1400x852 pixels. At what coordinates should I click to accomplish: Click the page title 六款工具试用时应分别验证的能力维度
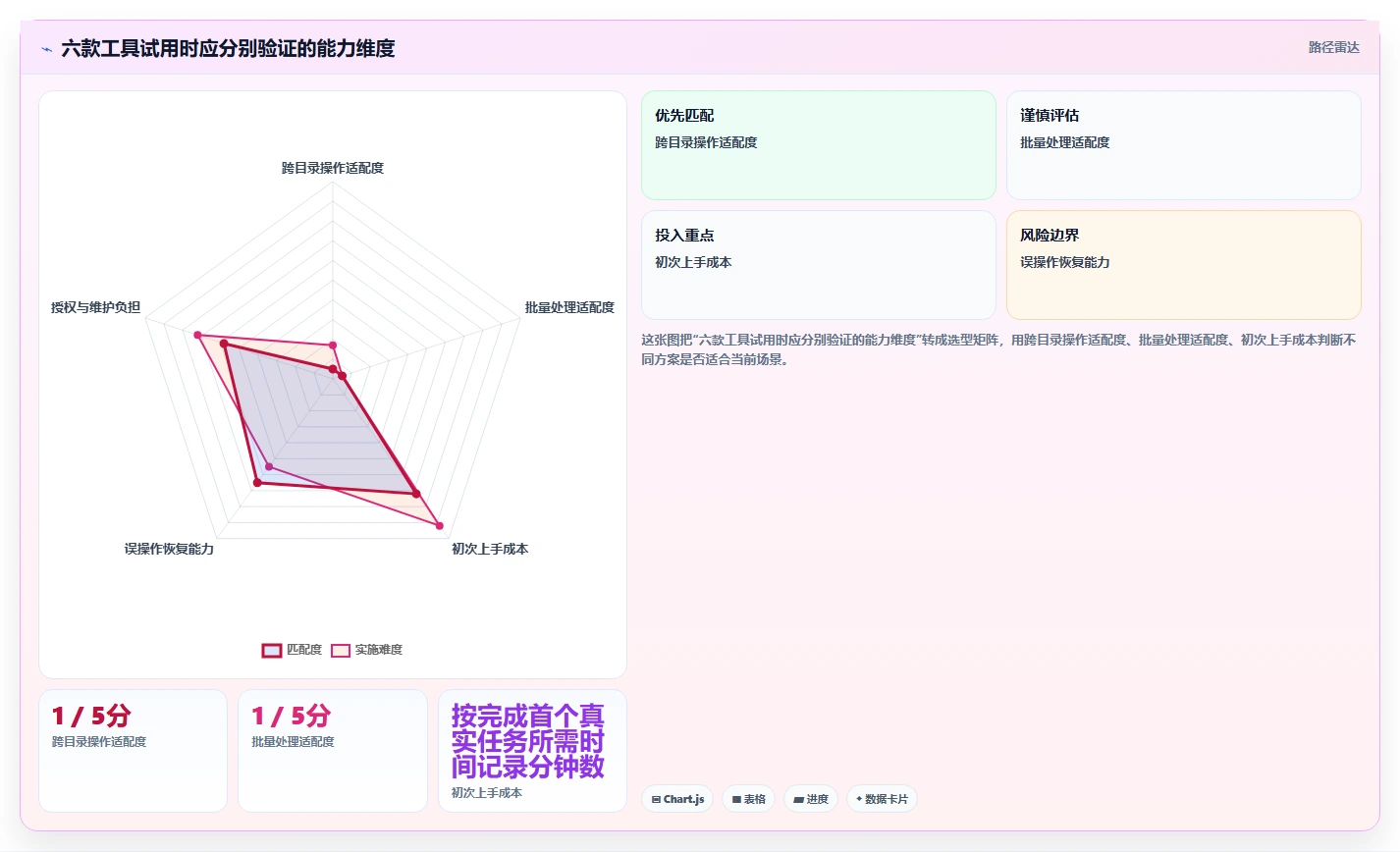228,48
